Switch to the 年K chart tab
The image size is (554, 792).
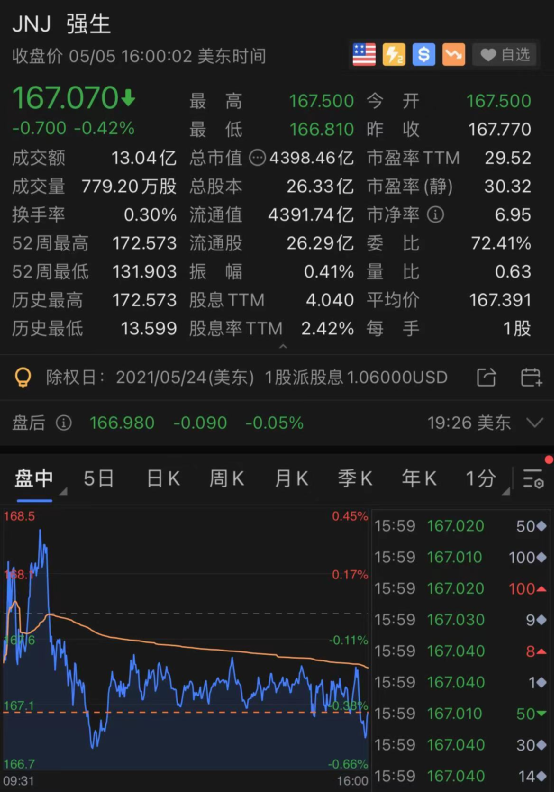click(x=419, y=478)
